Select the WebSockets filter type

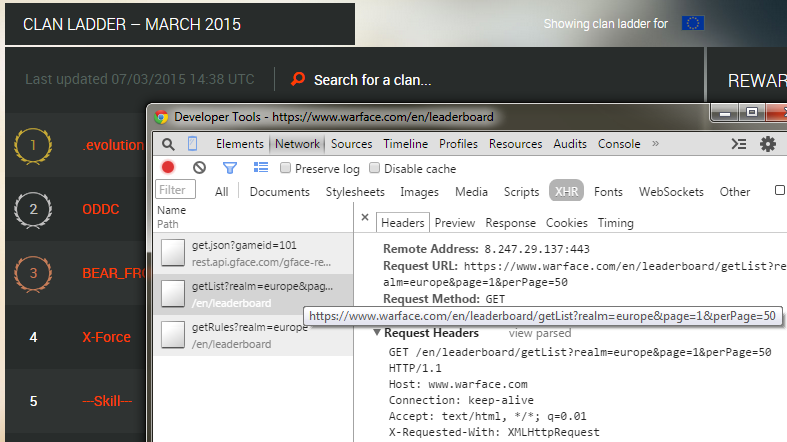[x=673, y=192]
